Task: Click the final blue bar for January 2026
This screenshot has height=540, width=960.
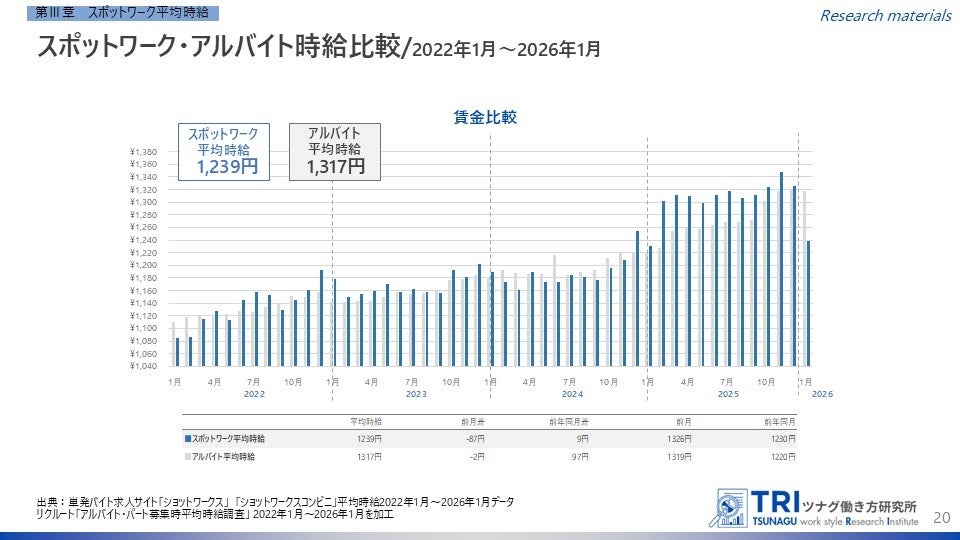Action: [x=808, y=303]
